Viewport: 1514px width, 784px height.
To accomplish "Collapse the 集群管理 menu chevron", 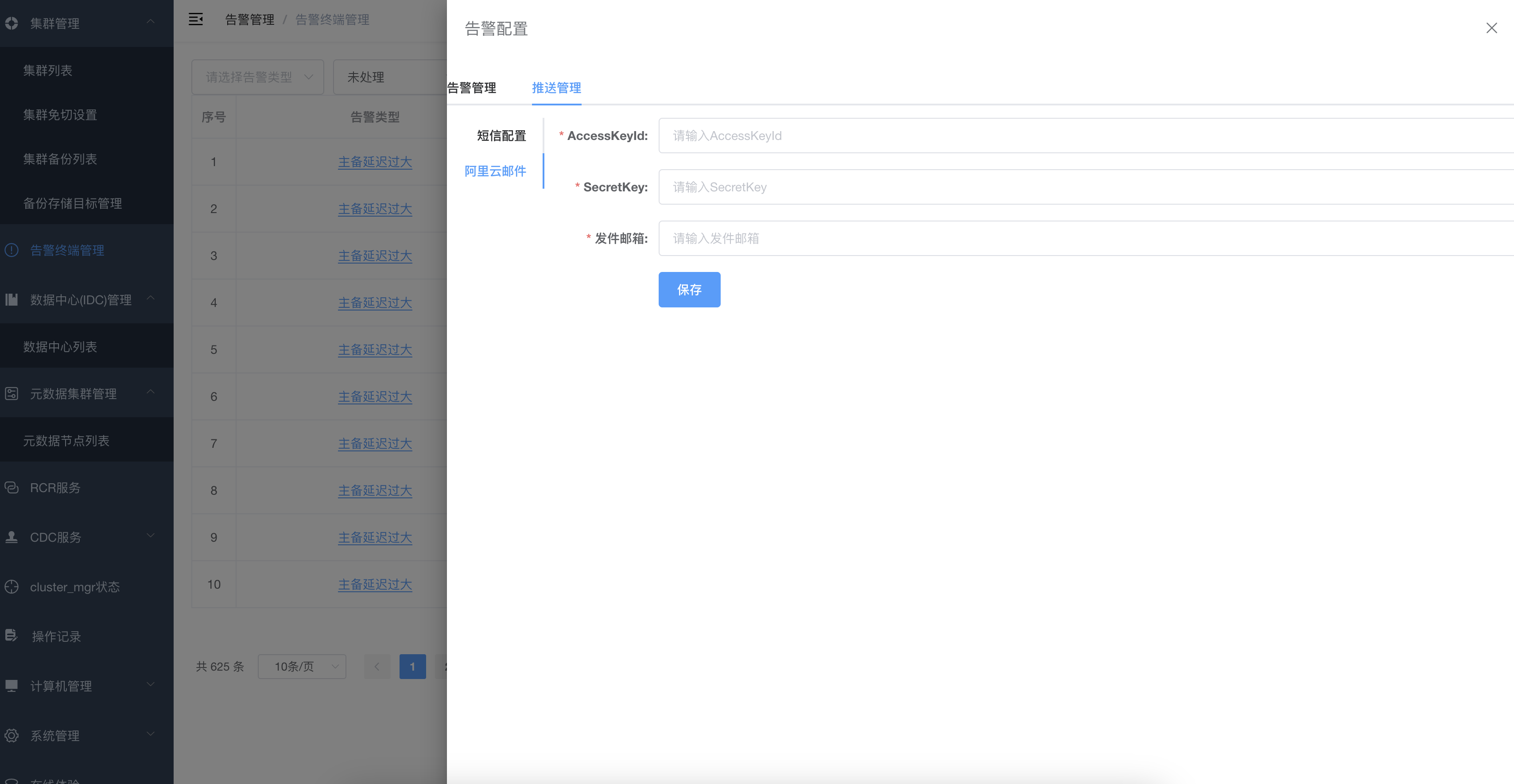I will click(x=151, y=22).
